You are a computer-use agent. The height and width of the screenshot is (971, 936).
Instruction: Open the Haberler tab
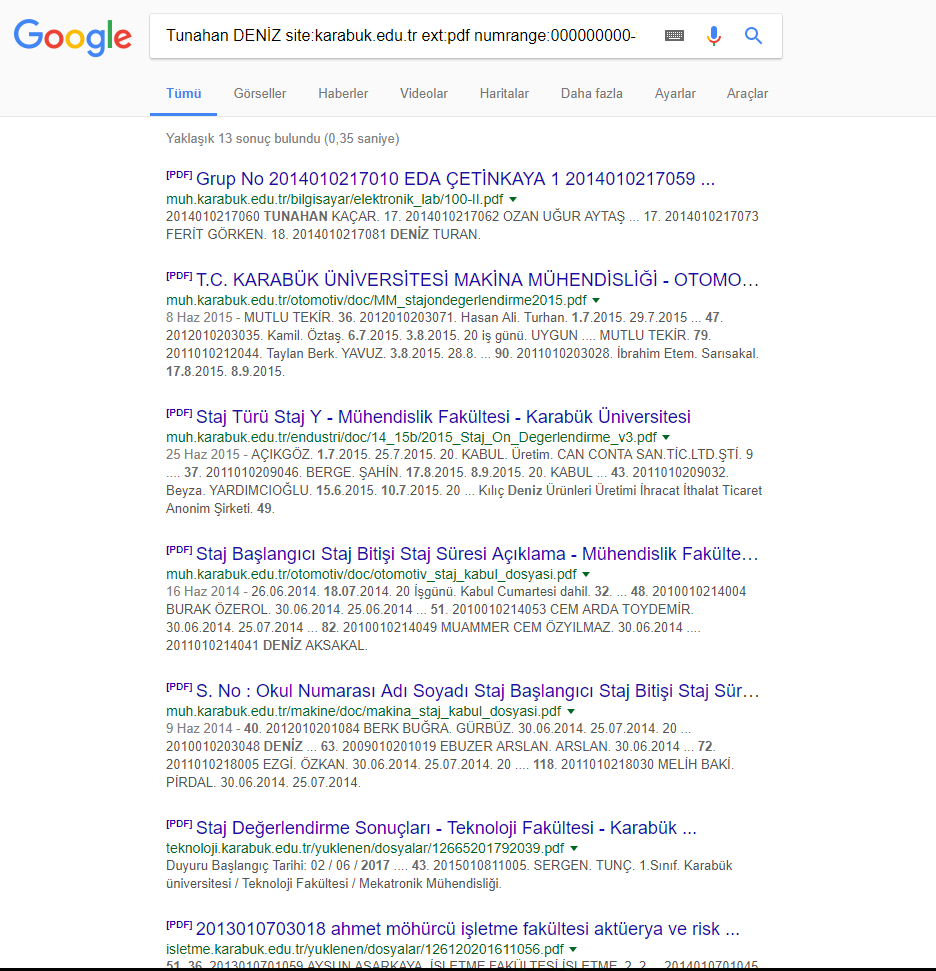[343, 94]
